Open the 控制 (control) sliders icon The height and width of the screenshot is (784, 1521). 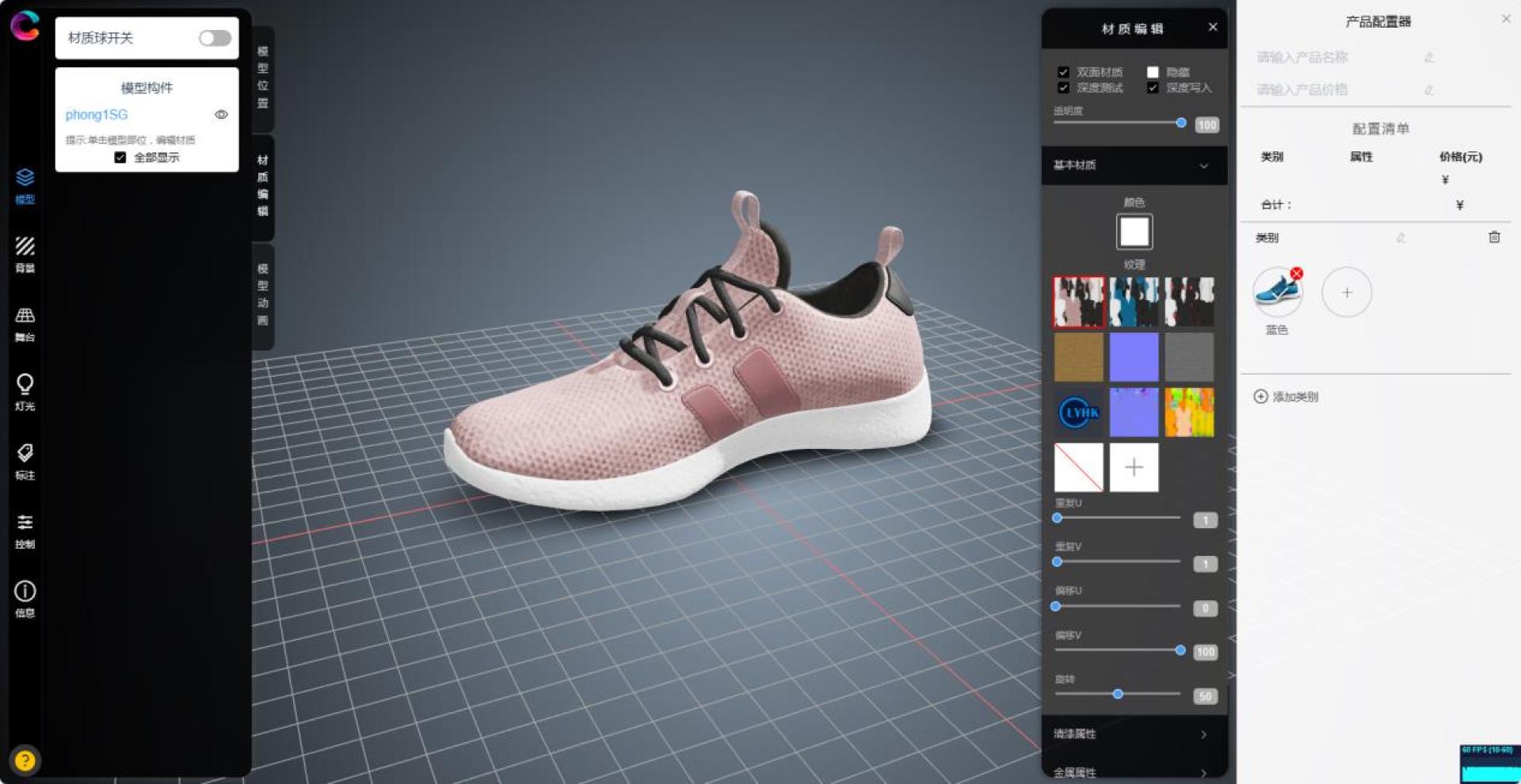point(25,529)
